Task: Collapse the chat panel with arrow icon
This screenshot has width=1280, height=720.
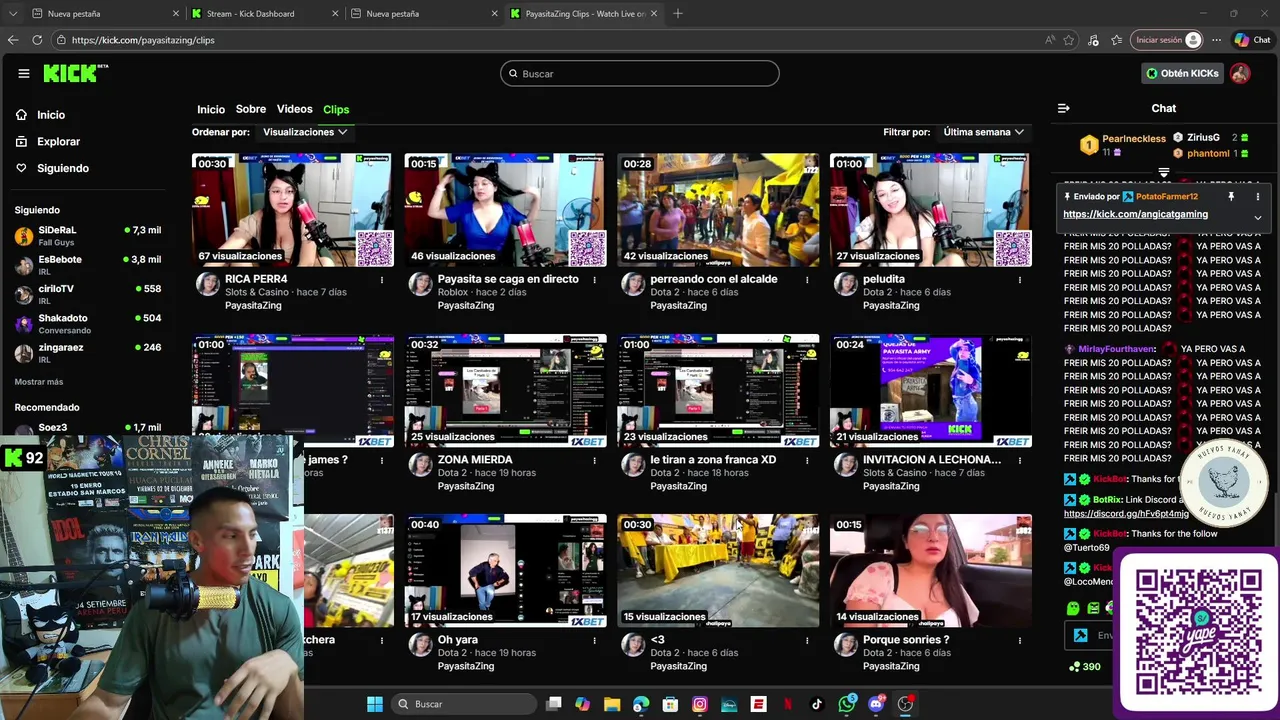Action: (1064, 108)
